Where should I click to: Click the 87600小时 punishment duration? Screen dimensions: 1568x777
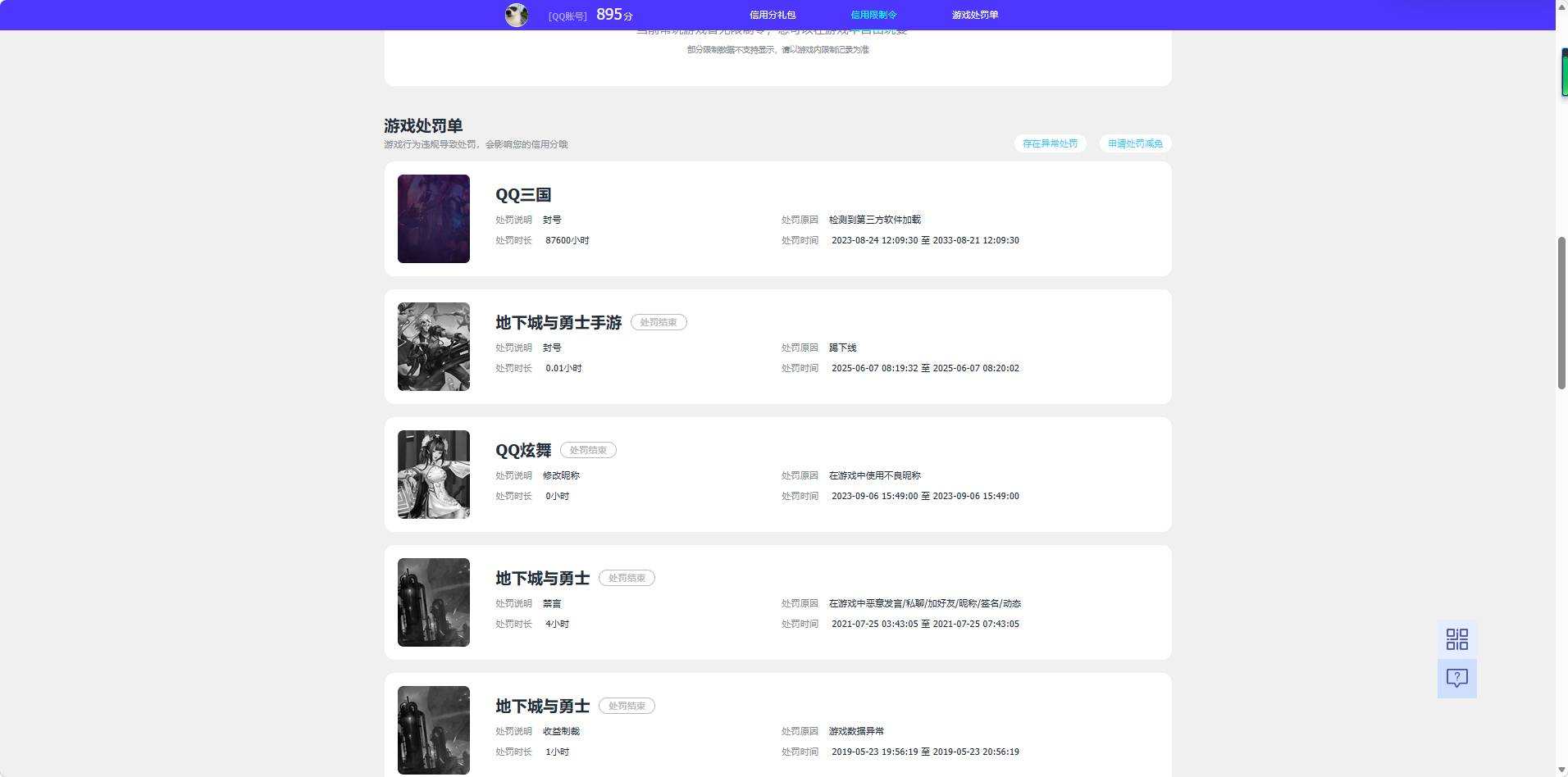[x=567, y=240]
